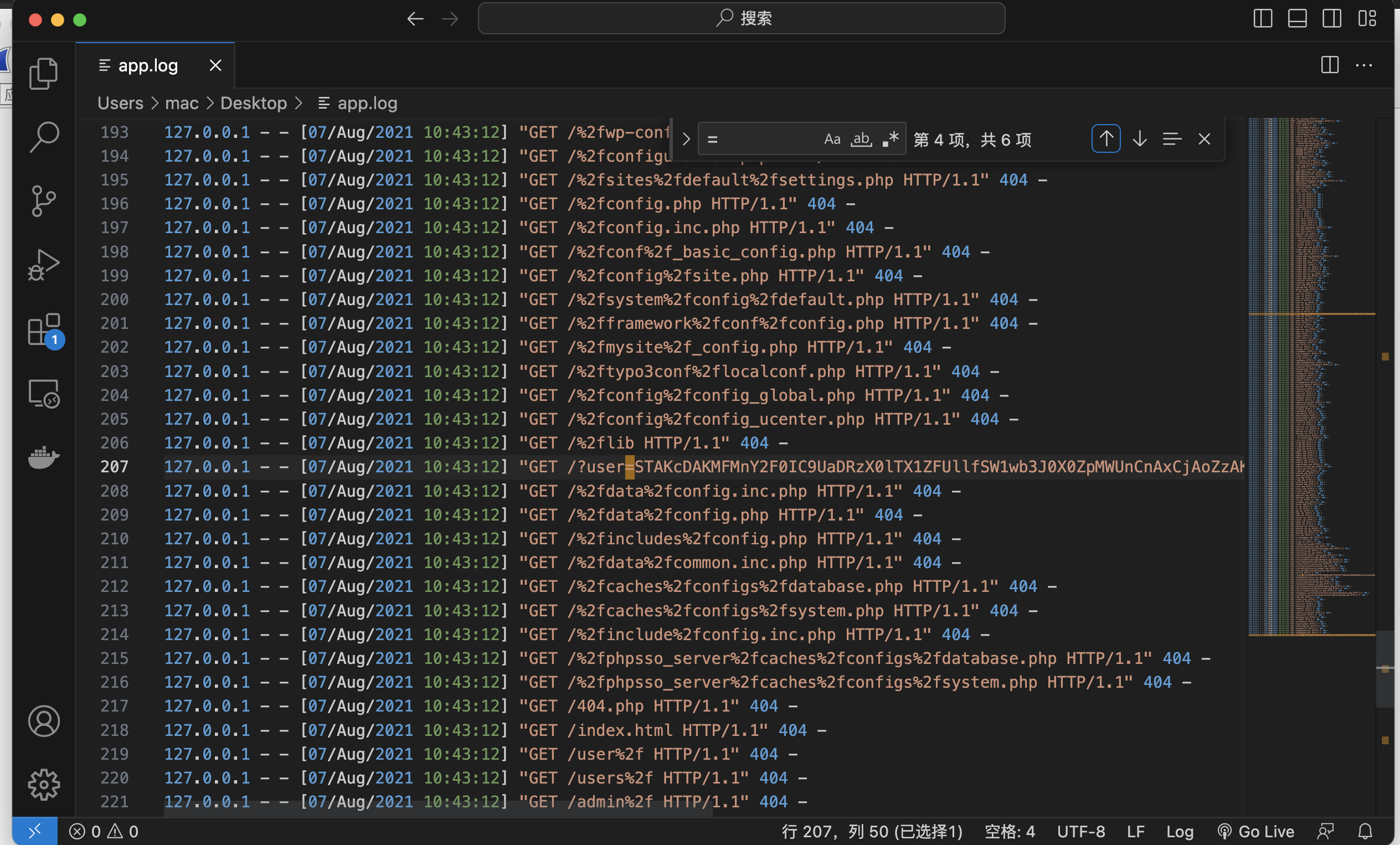Open the Search view in activity bar

(x=43, y=137)
